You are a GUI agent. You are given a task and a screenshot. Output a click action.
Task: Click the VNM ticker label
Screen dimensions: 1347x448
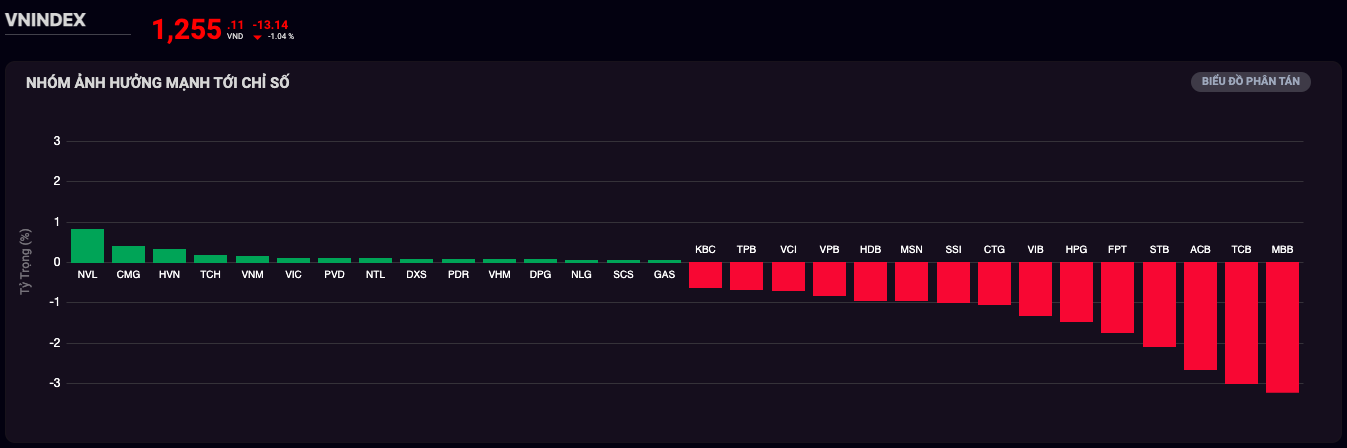click(252, 274)
